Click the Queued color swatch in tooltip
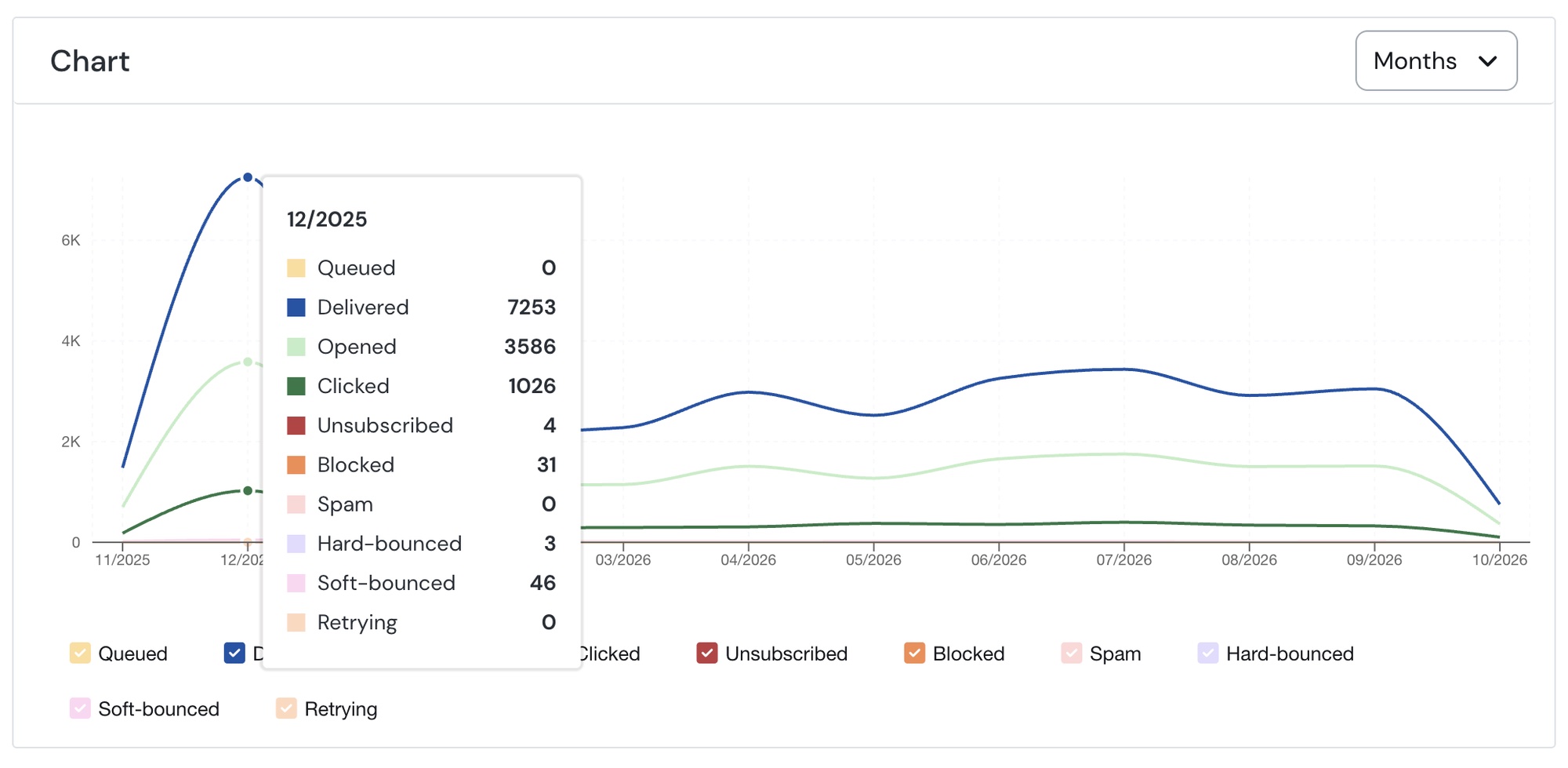1568x768 pixels. tap(296, 268)
